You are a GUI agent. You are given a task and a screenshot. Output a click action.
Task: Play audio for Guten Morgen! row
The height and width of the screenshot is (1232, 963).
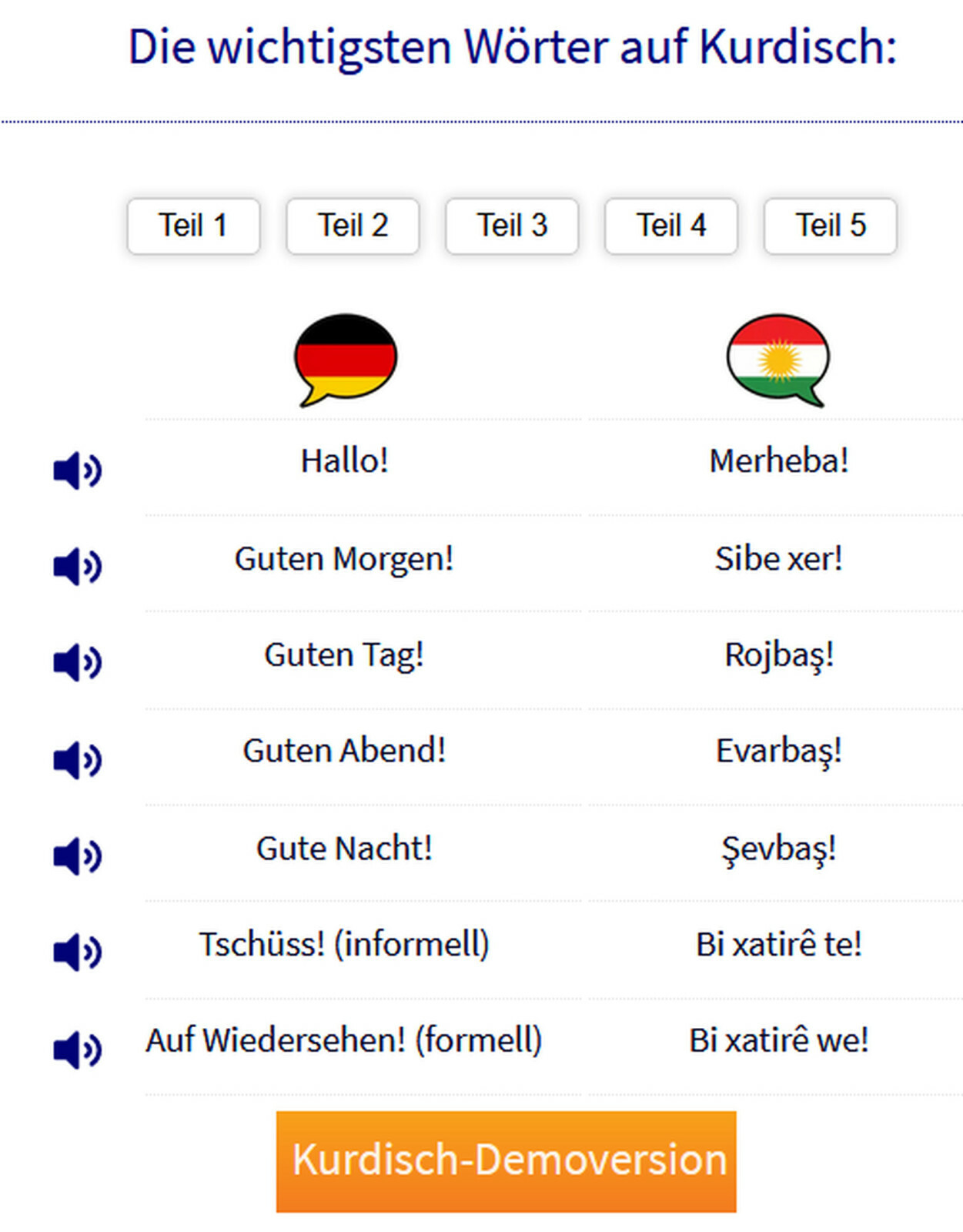[77, 567]
